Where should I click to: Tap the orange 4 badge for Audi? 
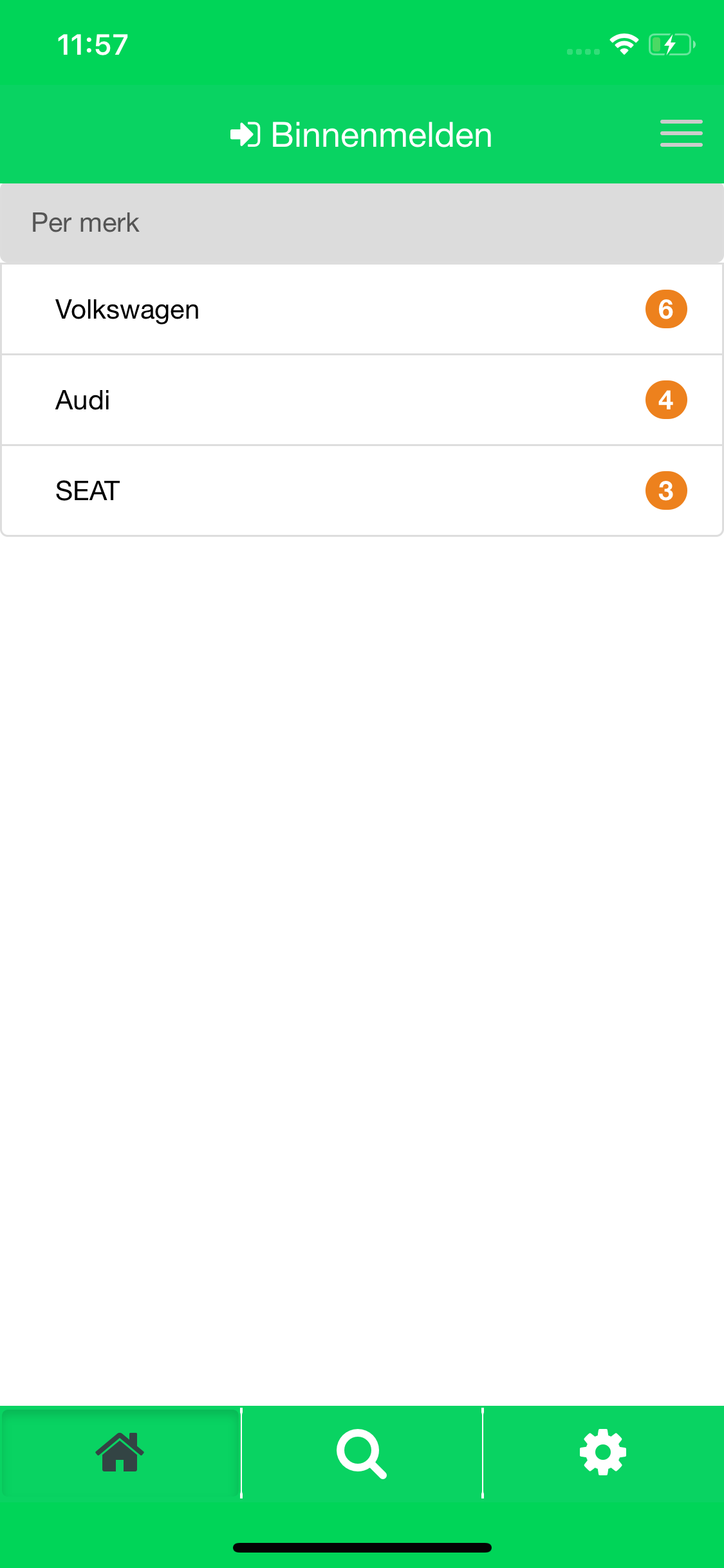click(x=666, y=400)
